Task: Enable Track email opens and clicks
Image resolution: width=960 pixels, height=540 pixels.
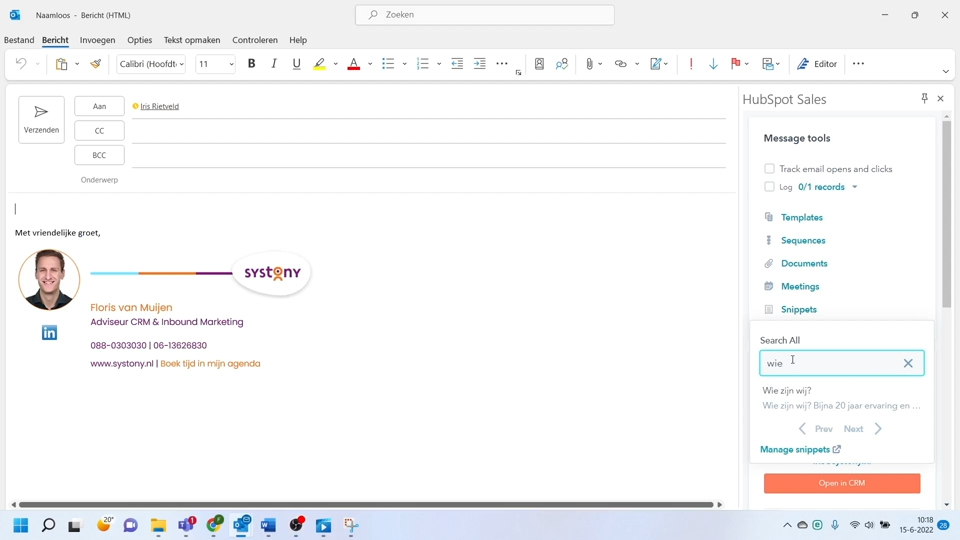Action: [x=769, y=169]
